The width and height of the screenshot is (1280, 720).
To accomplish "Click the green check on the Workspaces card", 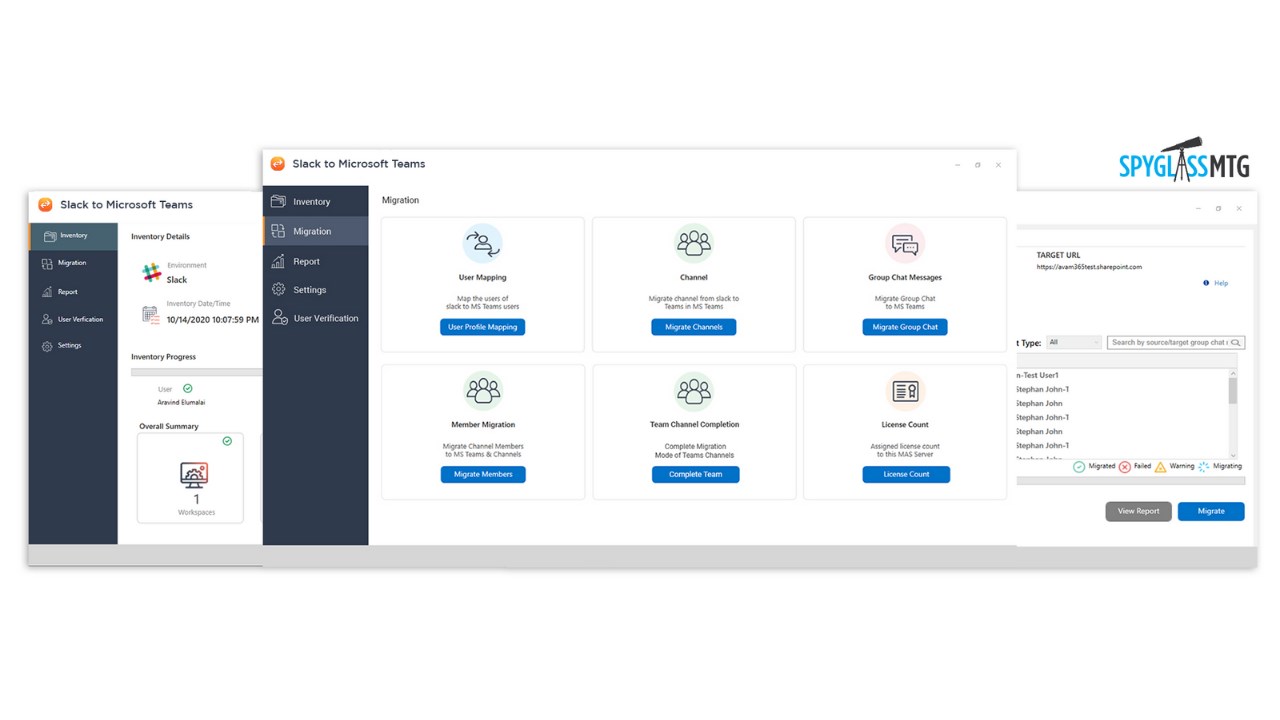I will coord(227,441).
